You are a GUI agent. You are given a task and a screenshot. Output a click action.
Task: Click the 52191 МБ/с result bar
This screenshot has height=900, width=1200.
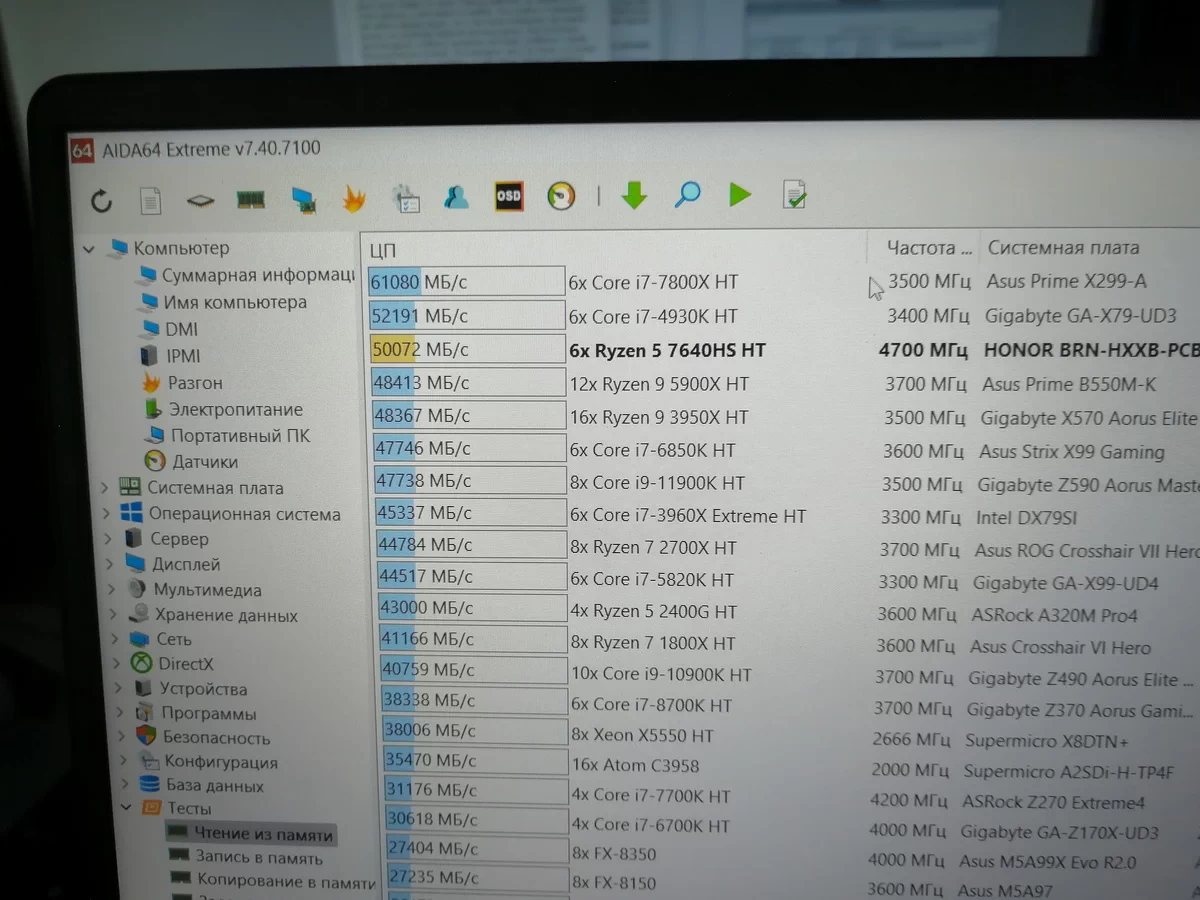pyautogui.click(x=467, y=316)
